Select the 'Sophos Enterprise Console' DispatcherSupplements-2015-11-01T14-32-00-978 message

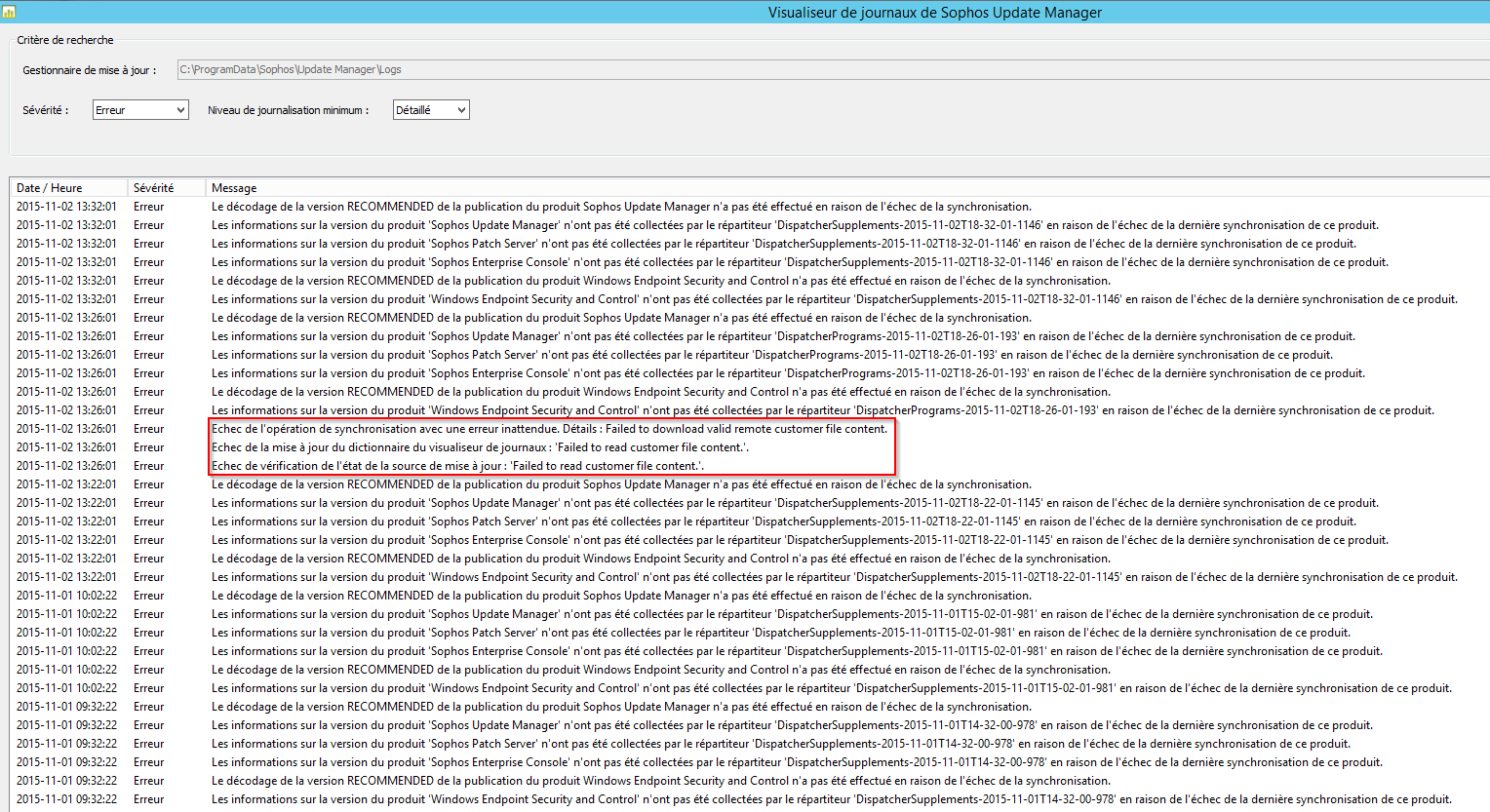(797, 762)
